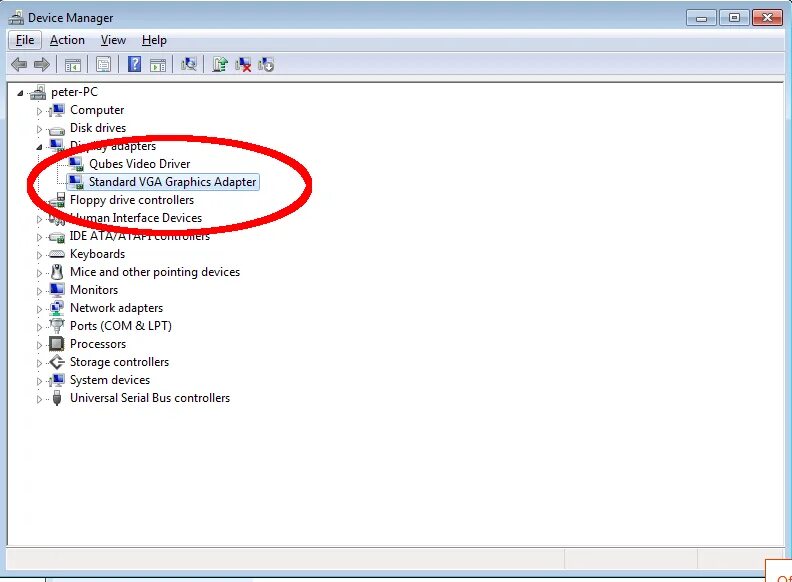Click the blue Help question-mark icon
Screen dimensions: 792x582
(134, 64)
